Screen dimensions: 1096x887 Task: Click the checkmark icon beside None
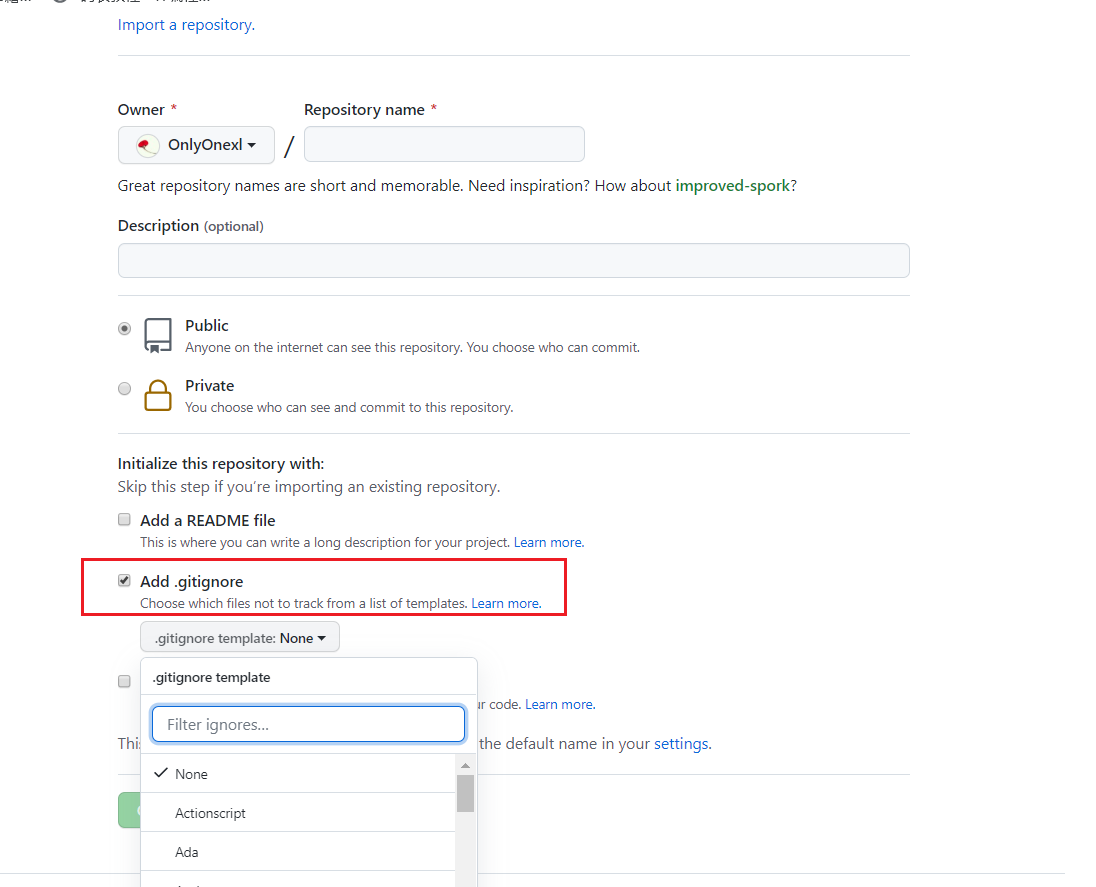pos(161,773)
